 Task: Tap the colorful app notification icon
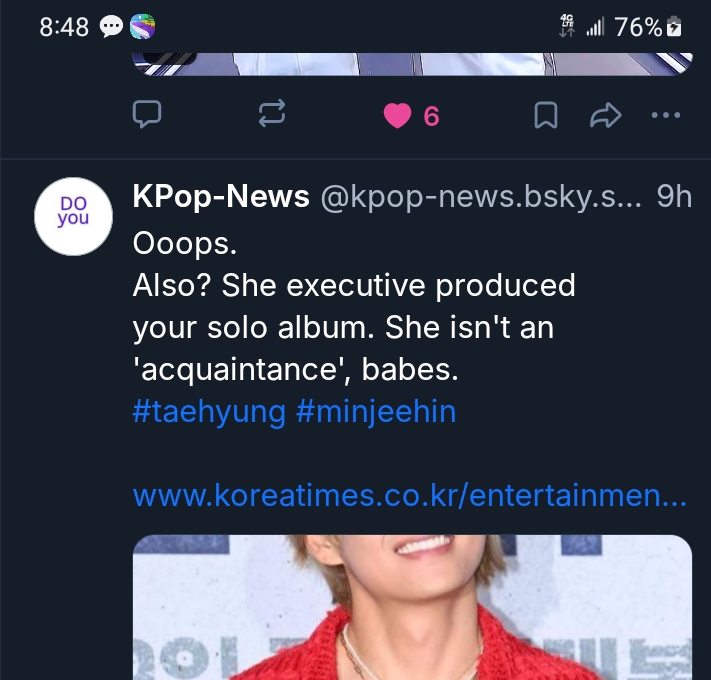[x=143, y=27]
